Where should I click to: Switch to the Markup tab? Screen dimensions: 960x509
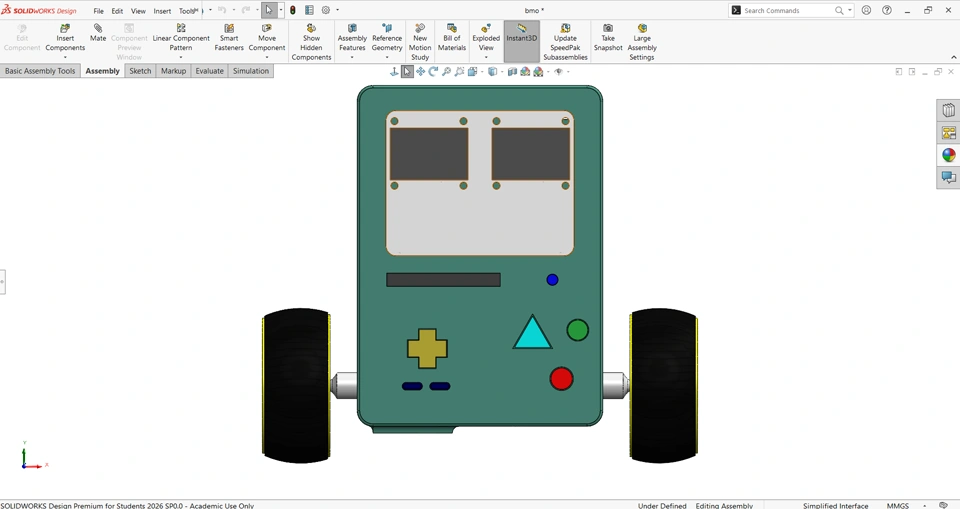(x=173, y=71)
